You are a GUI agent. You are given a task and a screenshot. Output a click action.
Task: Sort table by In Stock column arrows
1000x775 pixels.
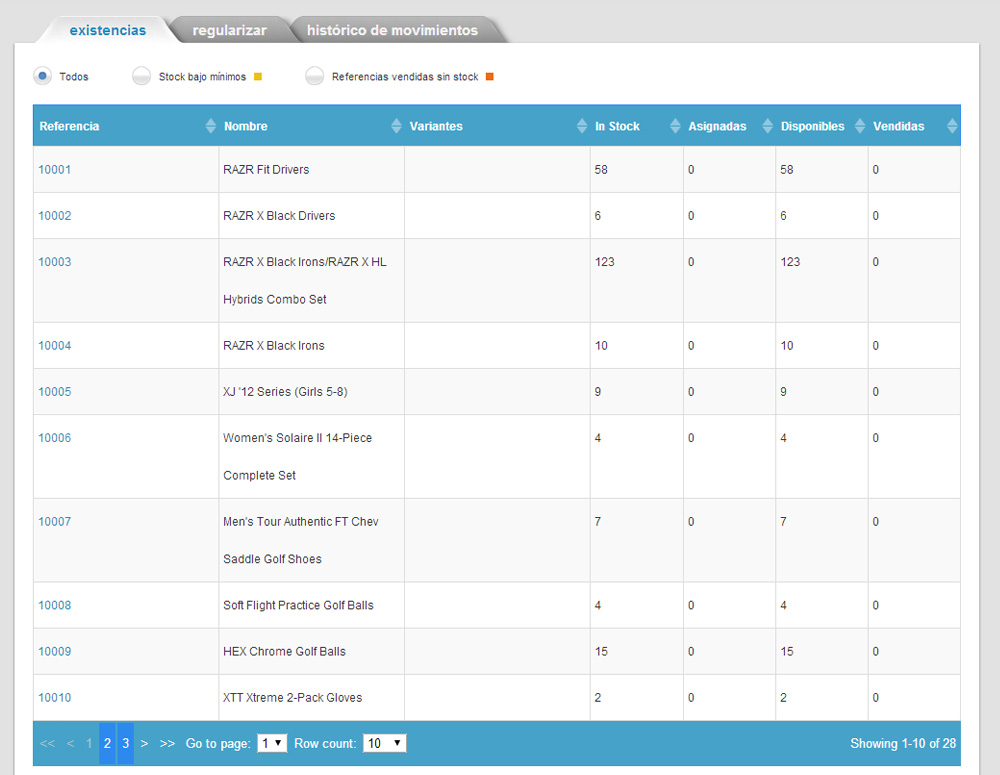coord(675,126)
